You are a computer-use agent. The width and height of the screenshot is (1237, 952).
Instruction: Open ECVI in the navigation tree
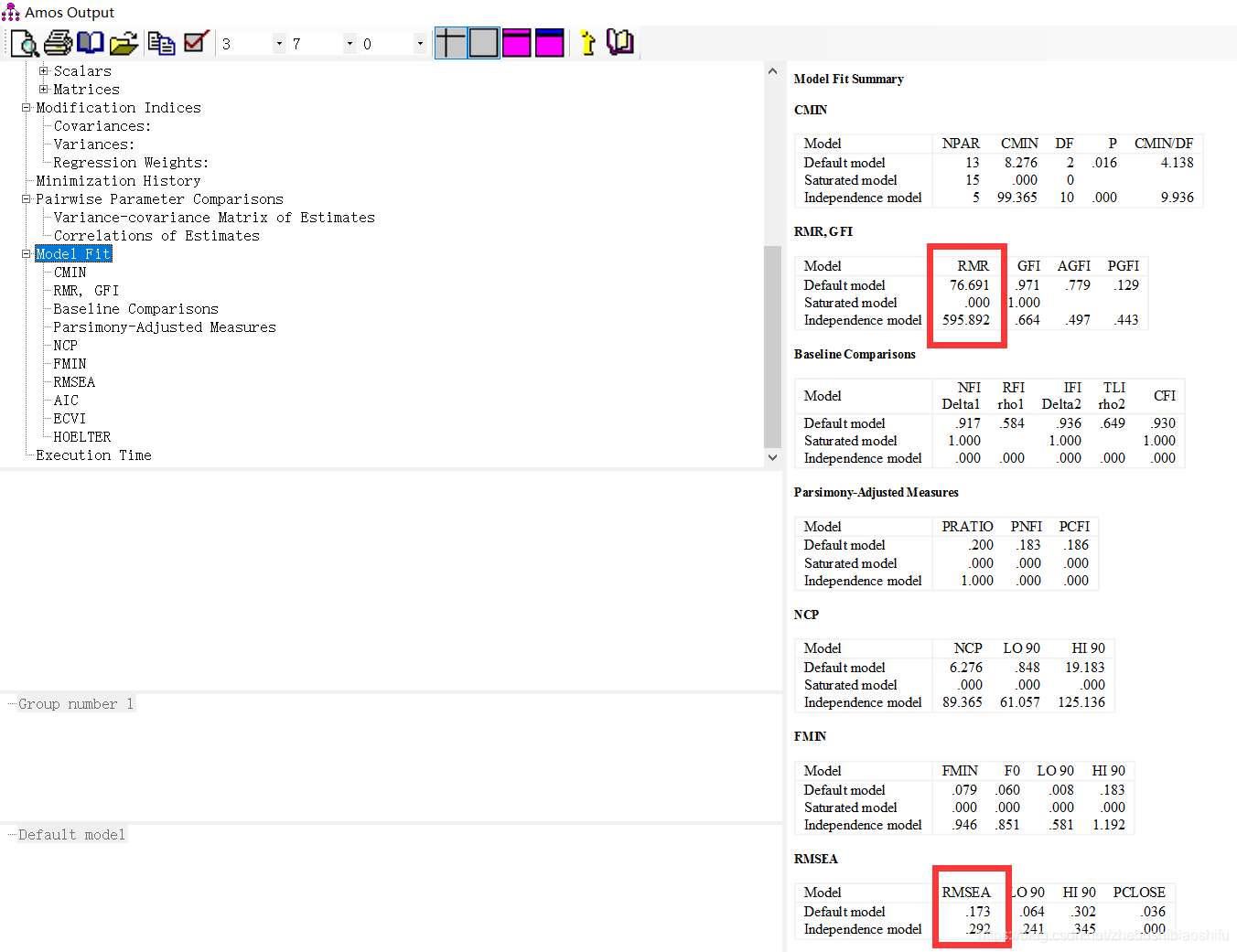click(70, 419)
